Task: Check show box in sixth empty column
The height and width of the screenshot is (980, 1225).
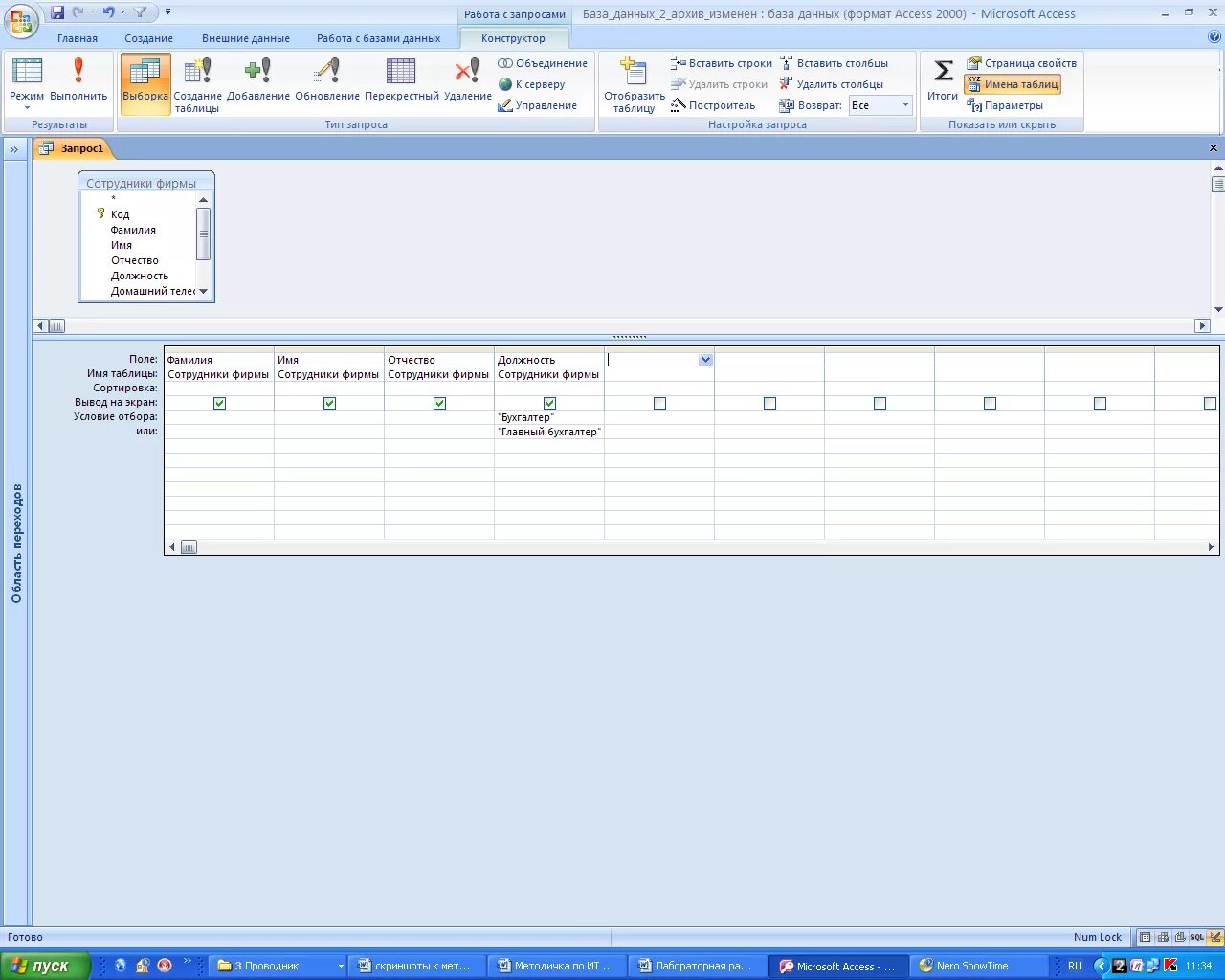Action: [769, 403]
